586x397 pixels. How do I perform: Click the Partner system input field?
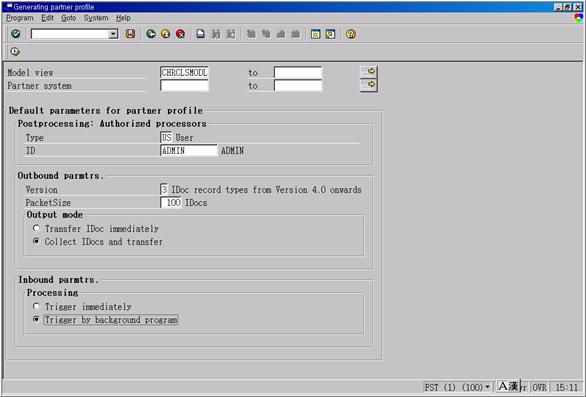(184, 86)
